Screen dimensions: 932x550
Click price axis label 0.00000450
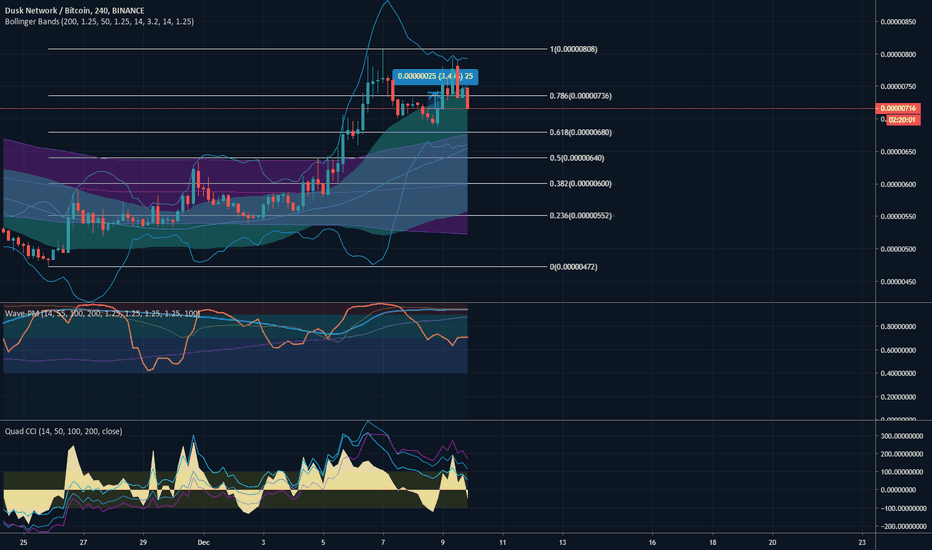coord(898,282)
